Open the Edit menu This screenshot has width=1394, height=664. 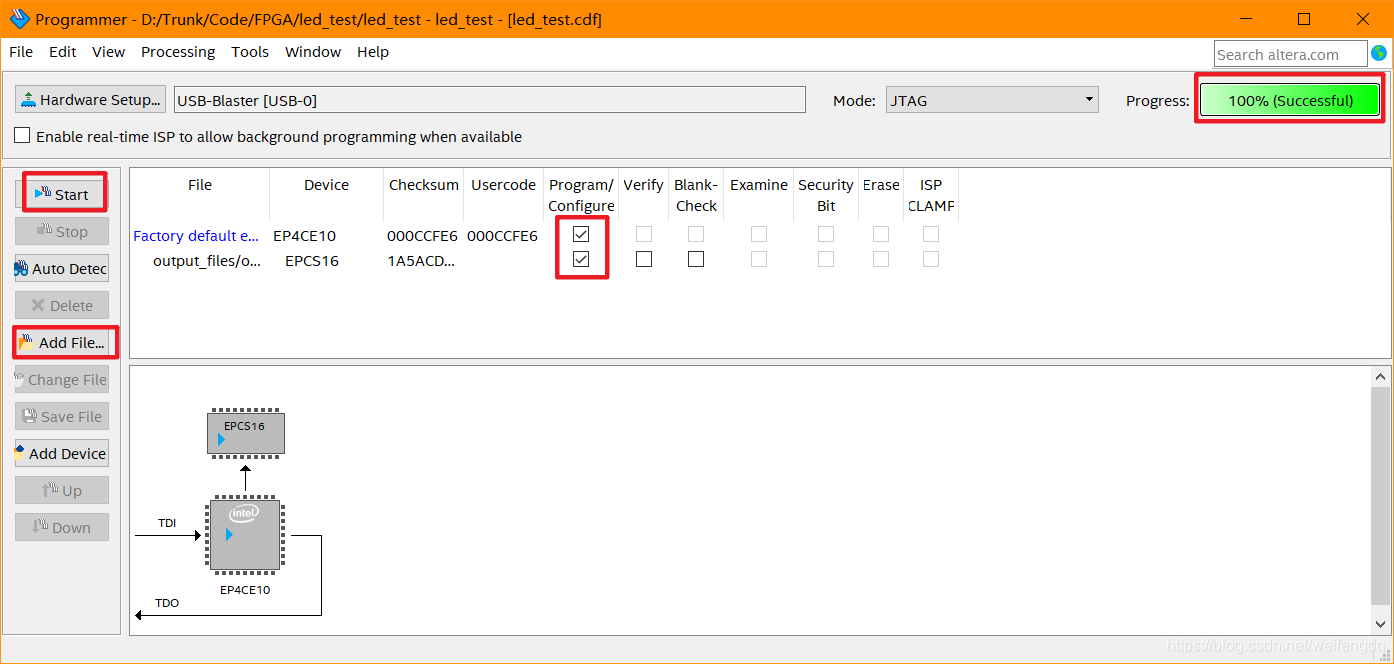(x=63, y=52)
